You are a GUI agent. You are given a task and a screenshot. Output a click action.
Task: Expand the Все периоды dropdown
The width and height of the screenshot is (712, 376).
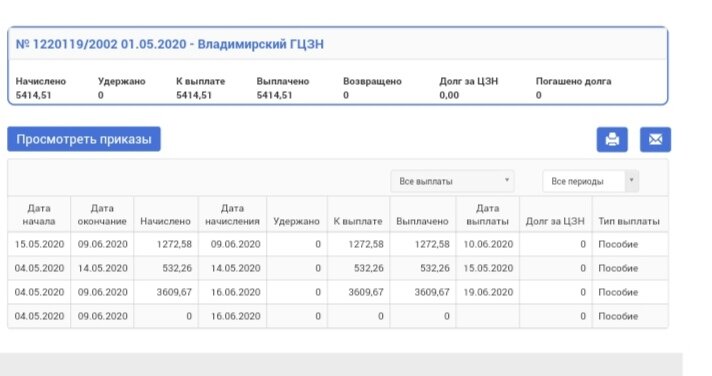pos(591,181)
